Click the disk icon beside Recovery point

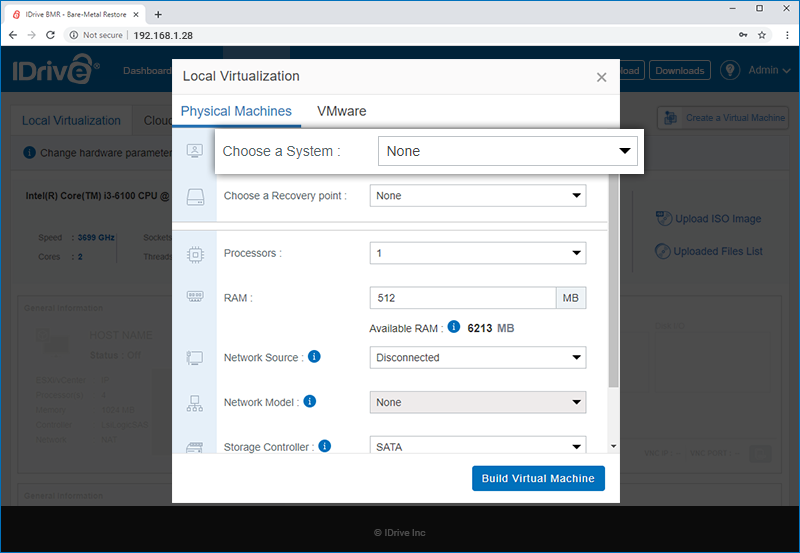coord(195,197)
